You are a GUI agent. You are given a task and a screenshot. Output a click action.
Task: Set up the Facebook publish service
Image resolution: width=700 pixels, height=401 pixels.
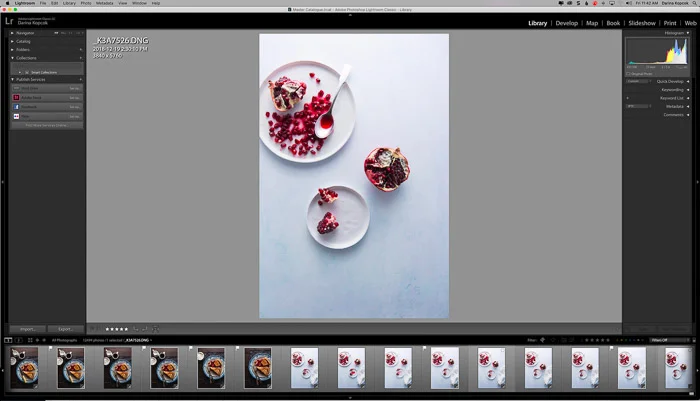pyautogui.click(x=75, y=107)
